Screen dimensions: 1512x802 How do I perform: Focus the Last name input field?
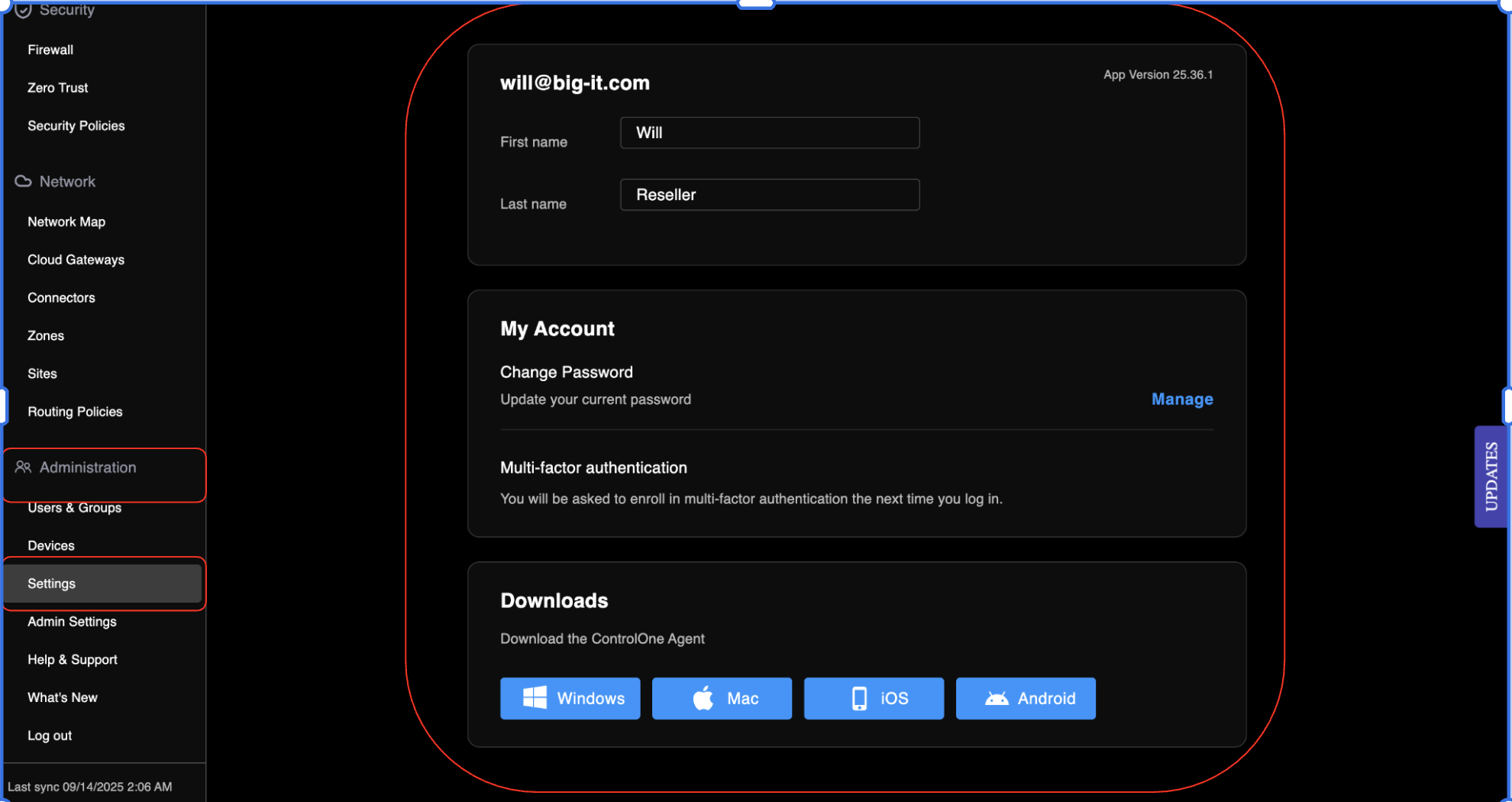tap(769, 195)
